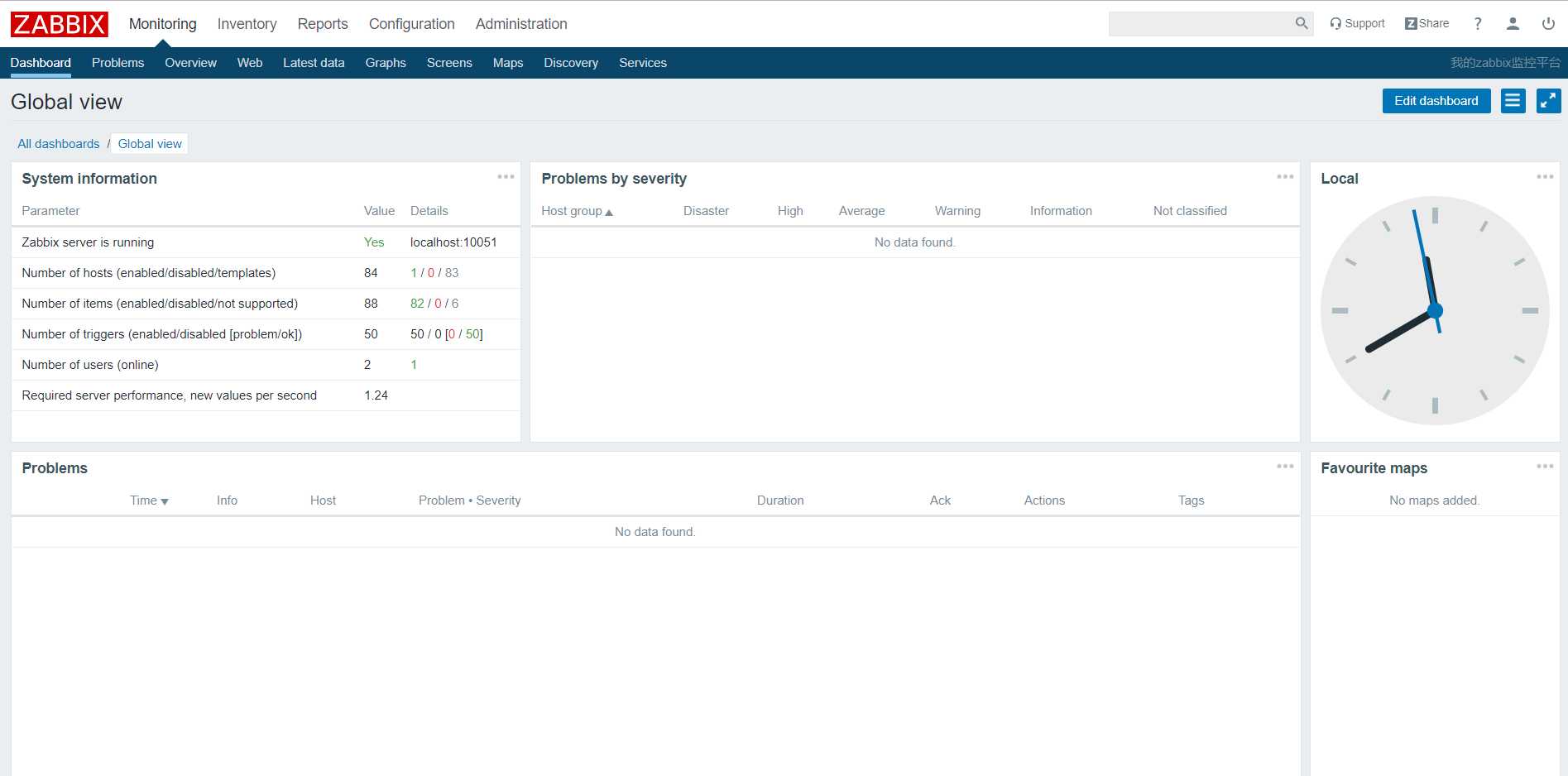1568x776 pixels.
Task: Click the 'Disaster' severity column header
Action: pyautogui.click(x=706, y=211)
